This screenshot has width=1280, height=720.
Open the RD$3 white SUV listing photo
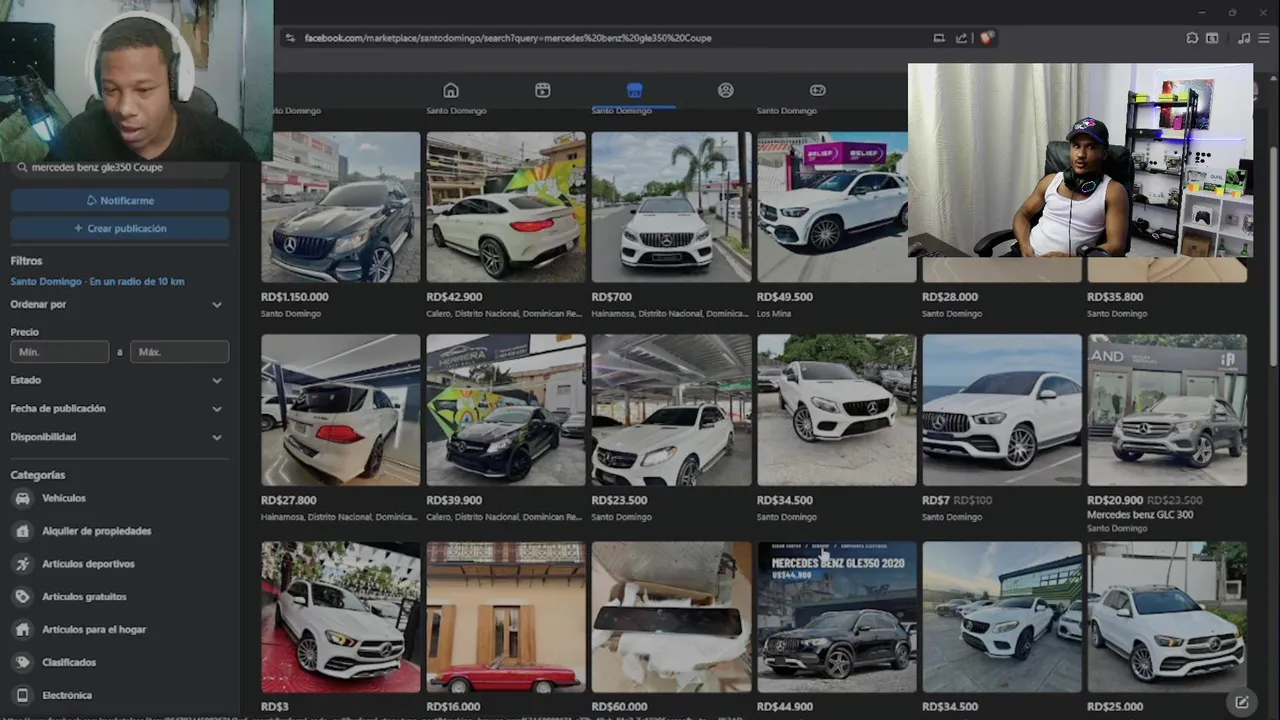341,617
